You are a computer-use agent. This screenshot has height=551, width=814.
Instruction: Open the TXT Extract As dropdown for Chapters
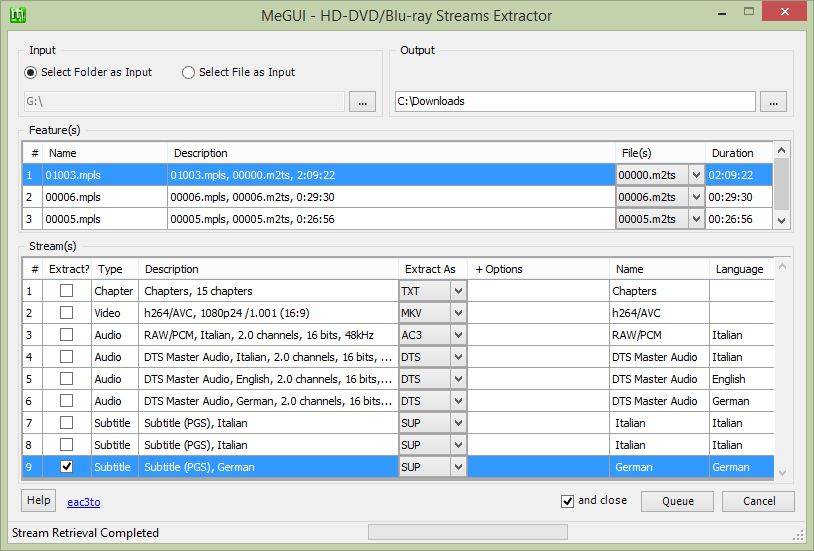pos(458,291)
